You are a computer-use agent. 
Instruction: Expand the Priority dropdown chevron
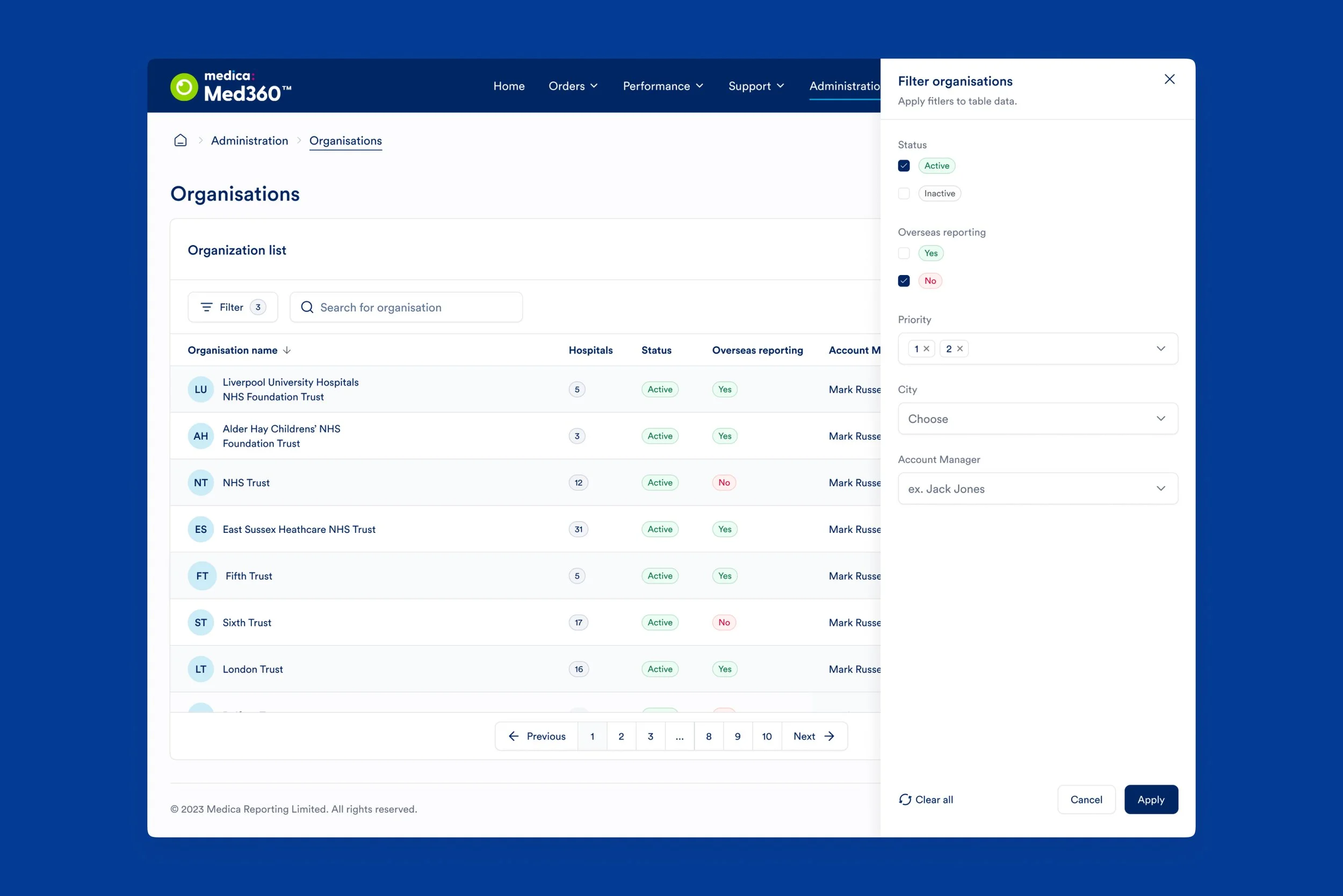1160,349
